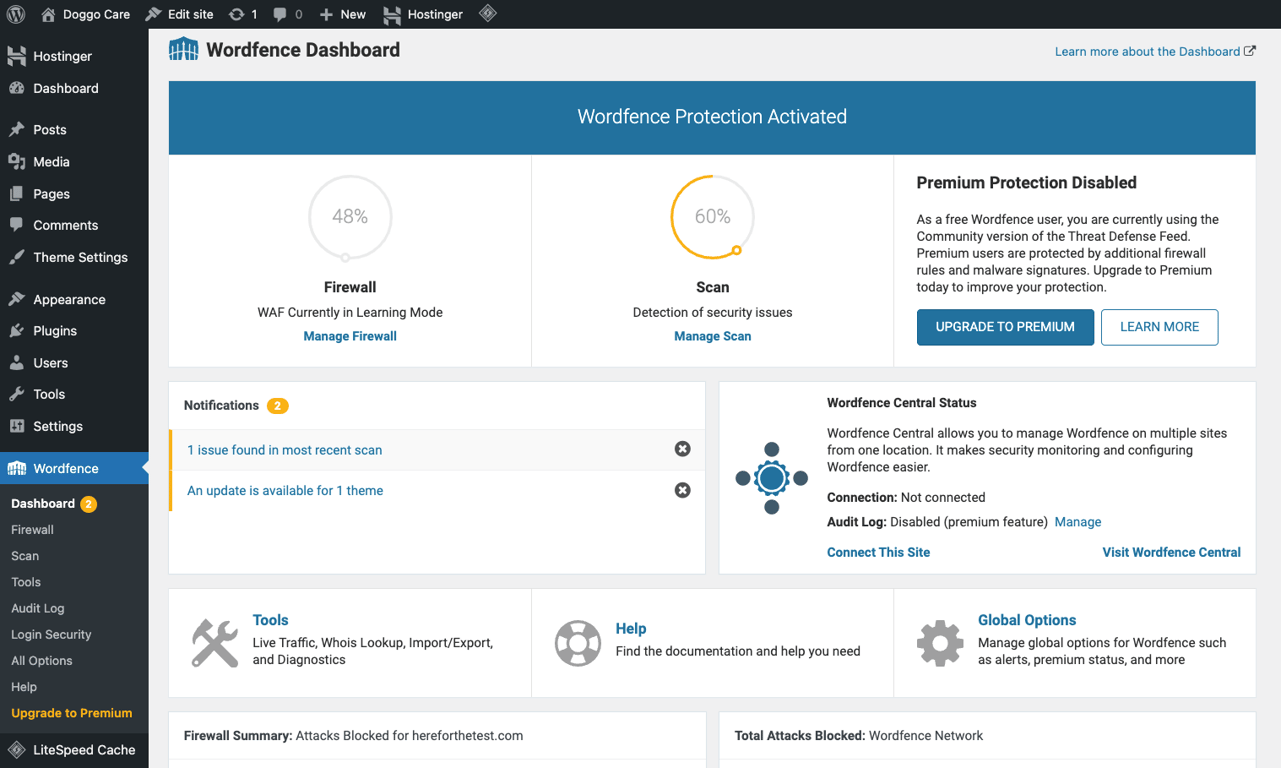The image size is (1281, 768).
Task: Open the Doggo Care site via the home icon
Action: (x=47, y=14)
